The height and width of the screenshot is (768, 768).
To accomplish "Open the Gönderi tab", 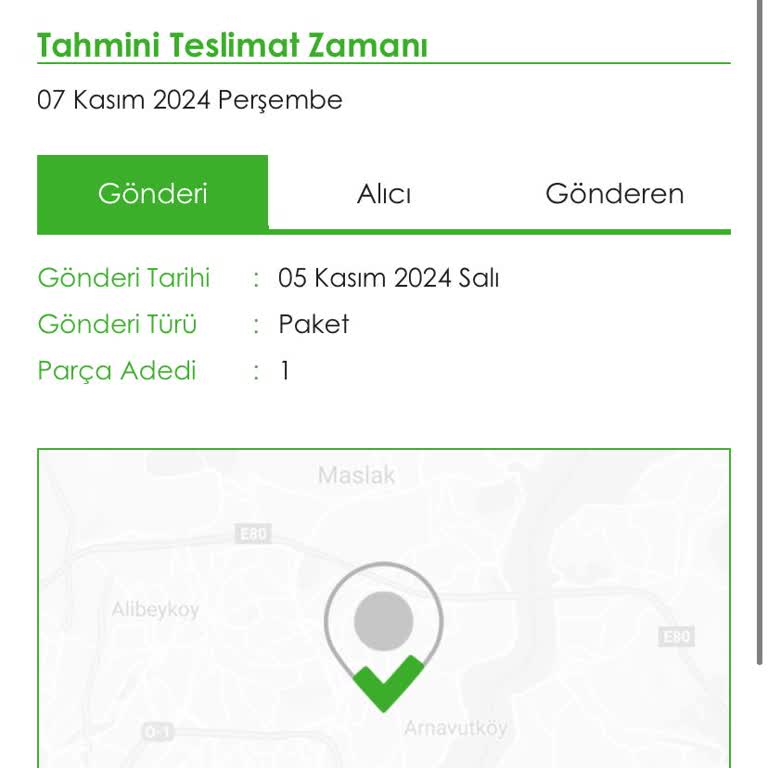I will click(152, 193).
